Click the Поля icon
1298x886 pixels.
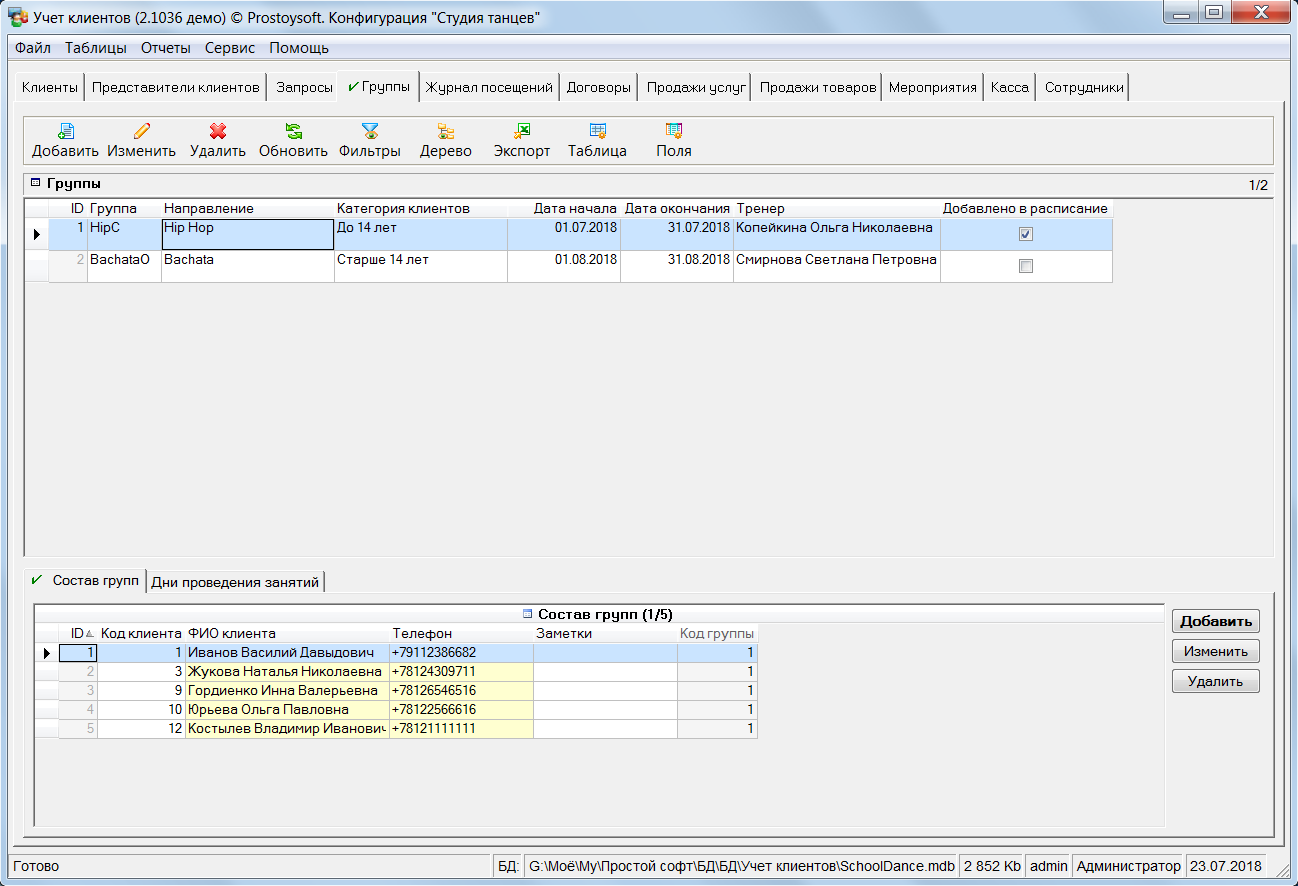pyautogui.click(x=674, y=131)
